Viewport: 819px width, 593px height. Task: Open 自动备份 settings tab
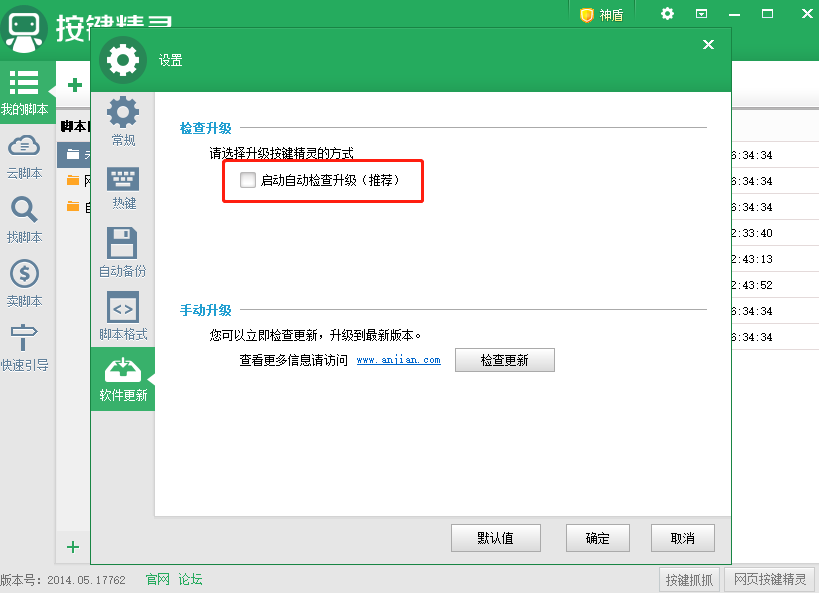[123, 252]
